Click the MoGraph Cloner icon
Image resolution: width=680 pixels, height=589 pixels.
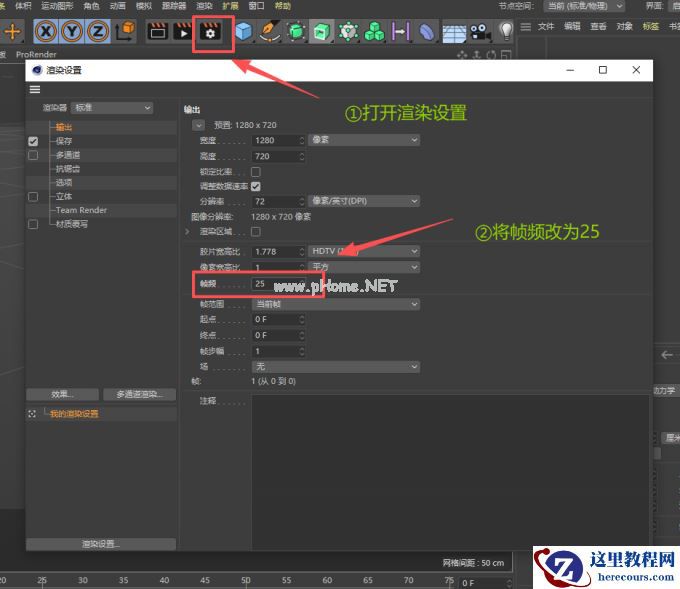click(348, 32)
